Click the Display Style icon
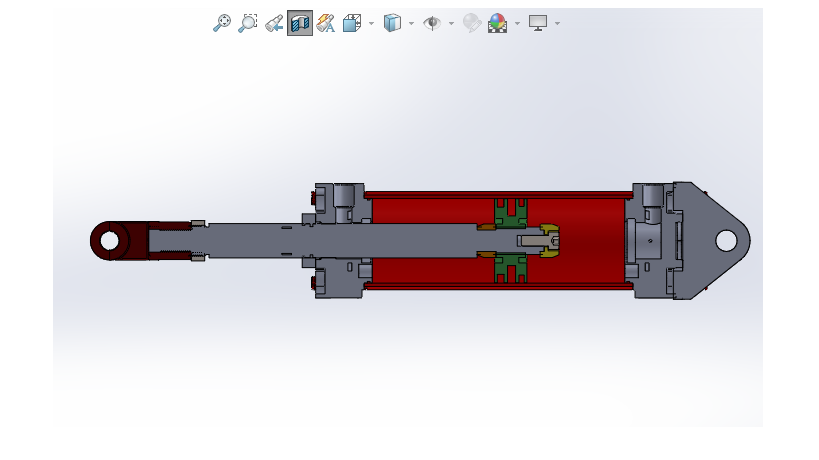The height and width of the screenshot is (460, 819). pyautogui.click(x=392, y=23)
